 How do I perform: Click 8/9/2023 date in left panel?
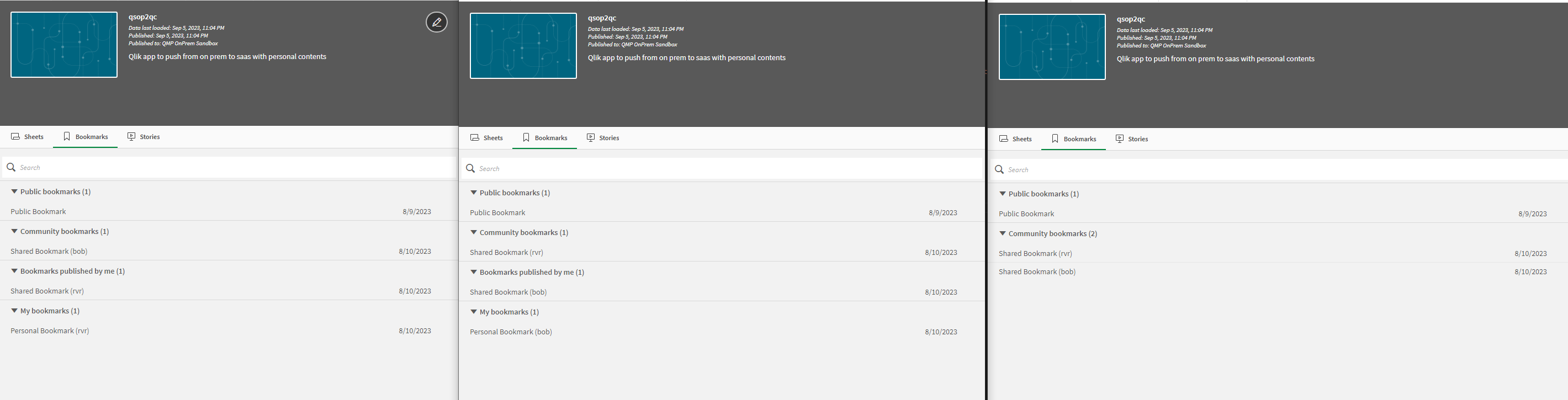coord(417,211)
